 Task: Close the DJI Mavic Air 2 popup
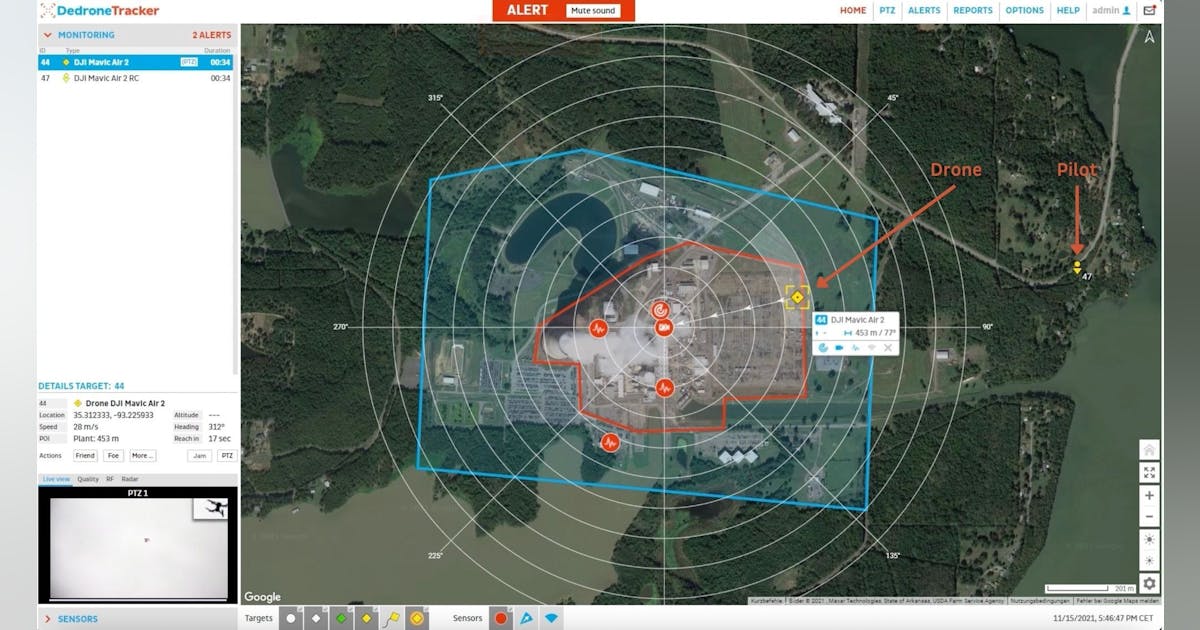[x=887, y=347]
